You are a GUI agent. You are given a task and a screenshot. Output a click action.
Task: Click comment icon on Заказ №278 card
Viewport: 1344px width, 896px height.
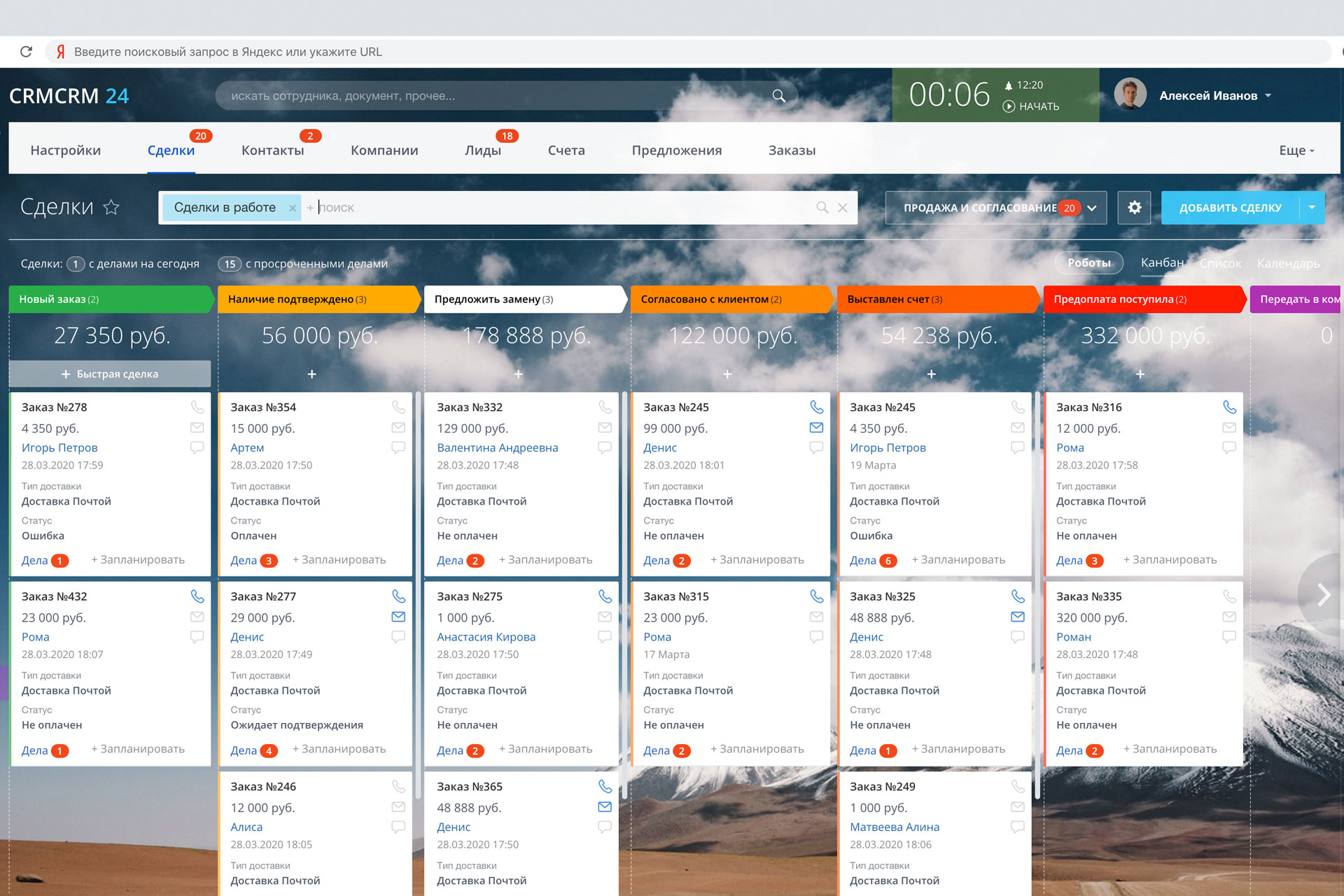point(197,447)
